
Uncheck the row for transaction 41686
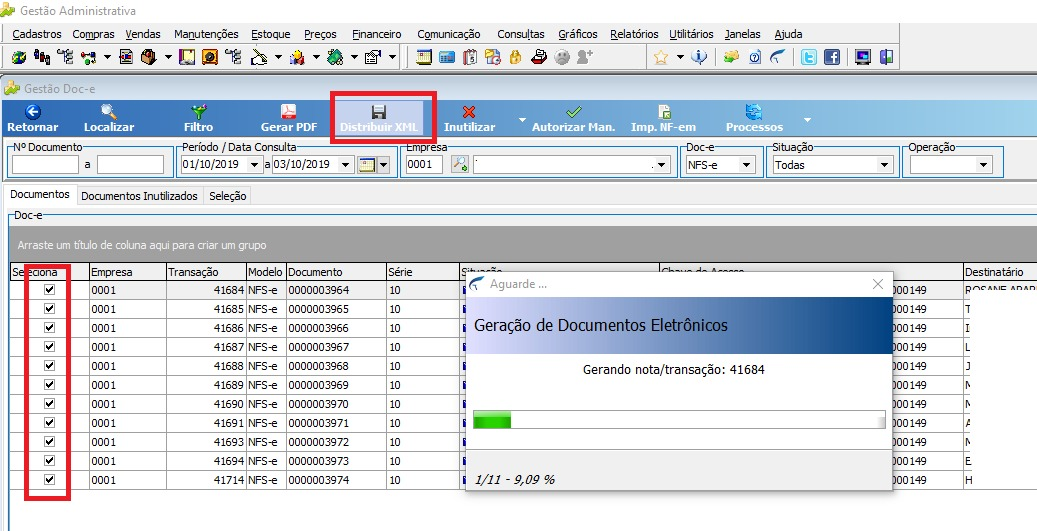pyautogui.click(x=50, y=327)
